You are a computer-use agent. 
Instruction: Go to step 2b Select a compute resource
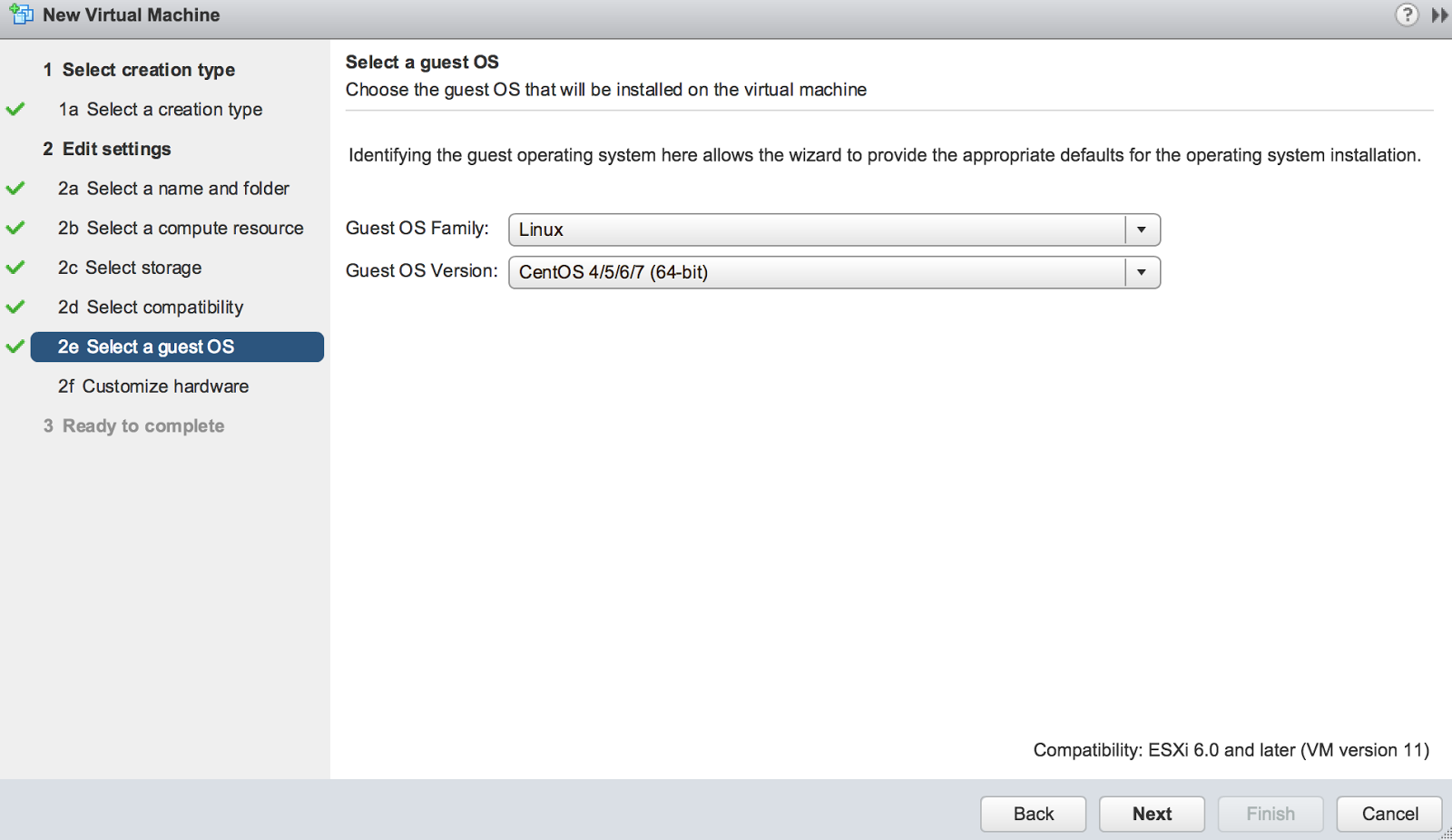pos(181,228)
